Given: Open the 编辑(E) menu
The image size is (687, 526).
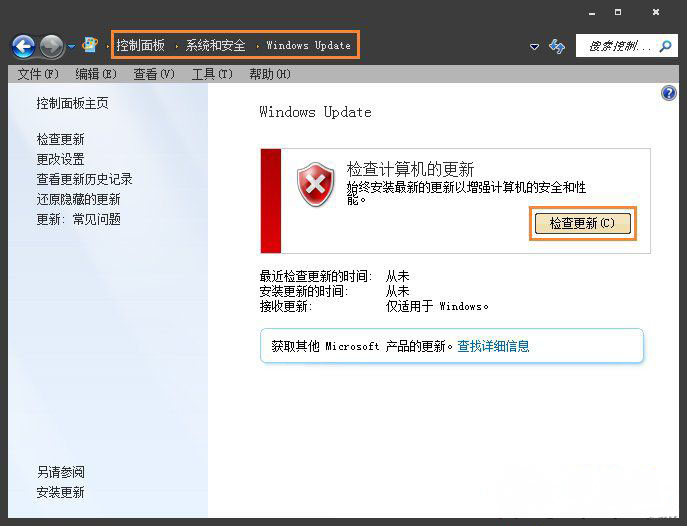Looking at the screenshot, I should (96, 74).
